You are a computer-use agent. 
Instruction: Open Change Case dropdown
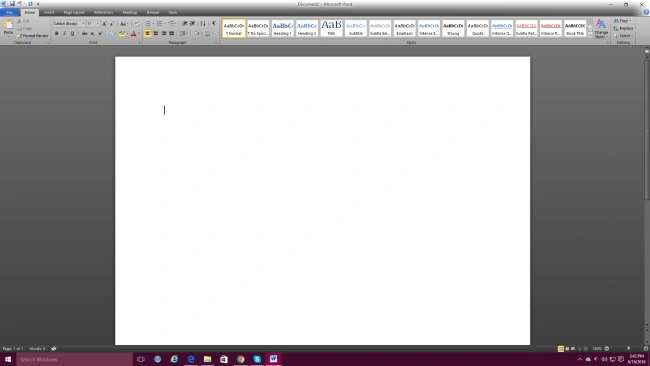[x=124, y=24]
